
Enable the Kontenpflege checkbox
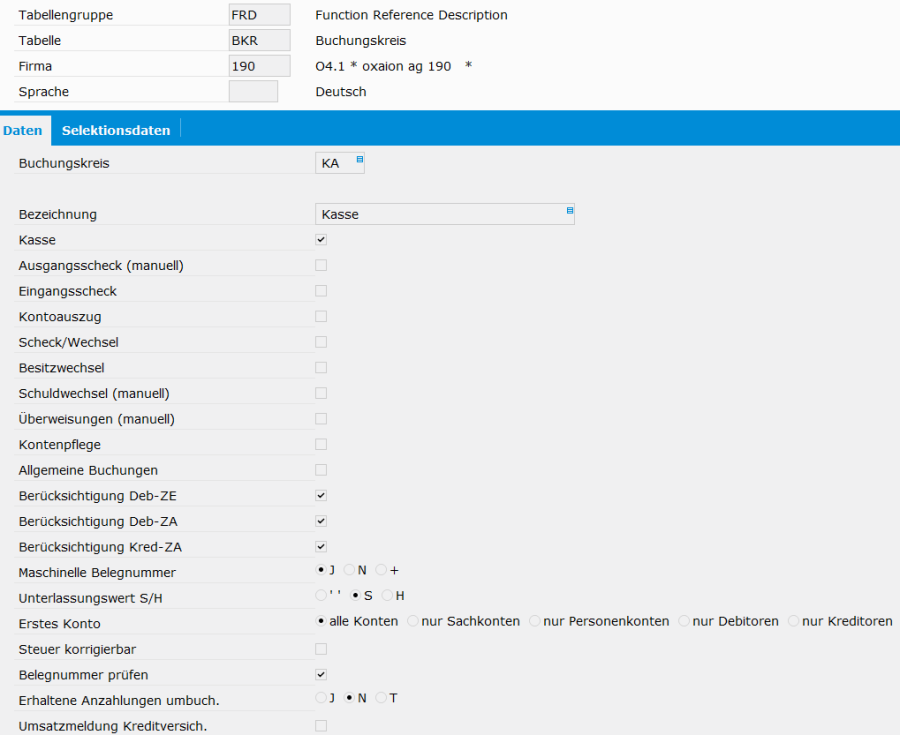pos(321,444)
